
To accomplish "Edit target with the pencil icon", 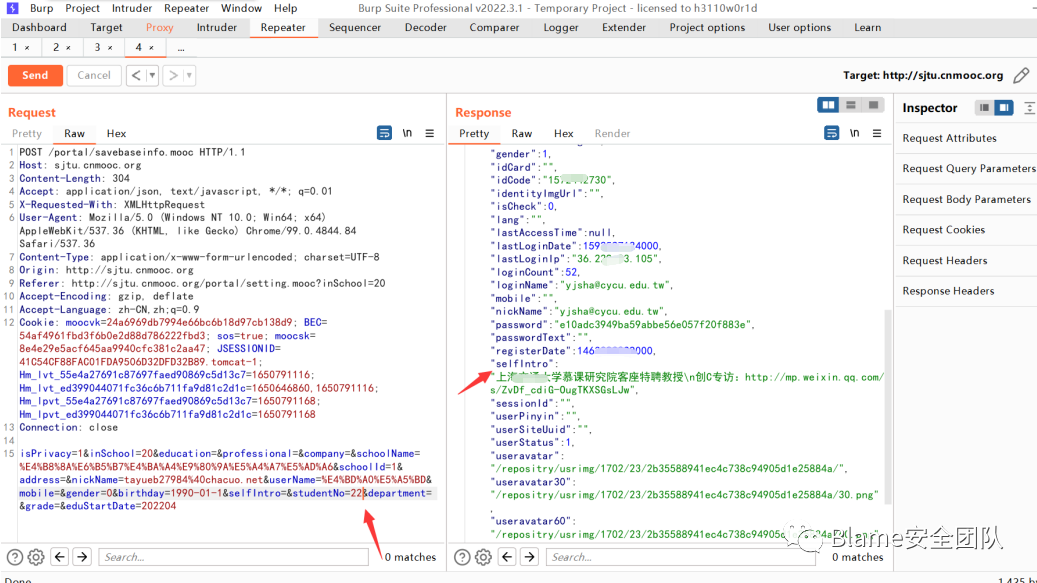I will point(1021,75).
